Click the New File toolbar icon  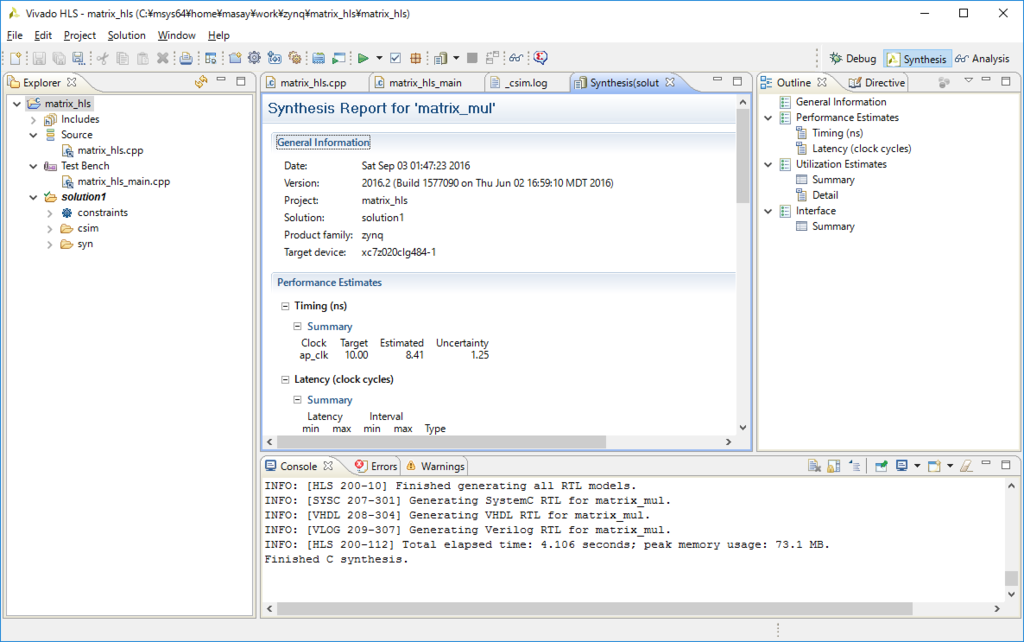[15, 58]
